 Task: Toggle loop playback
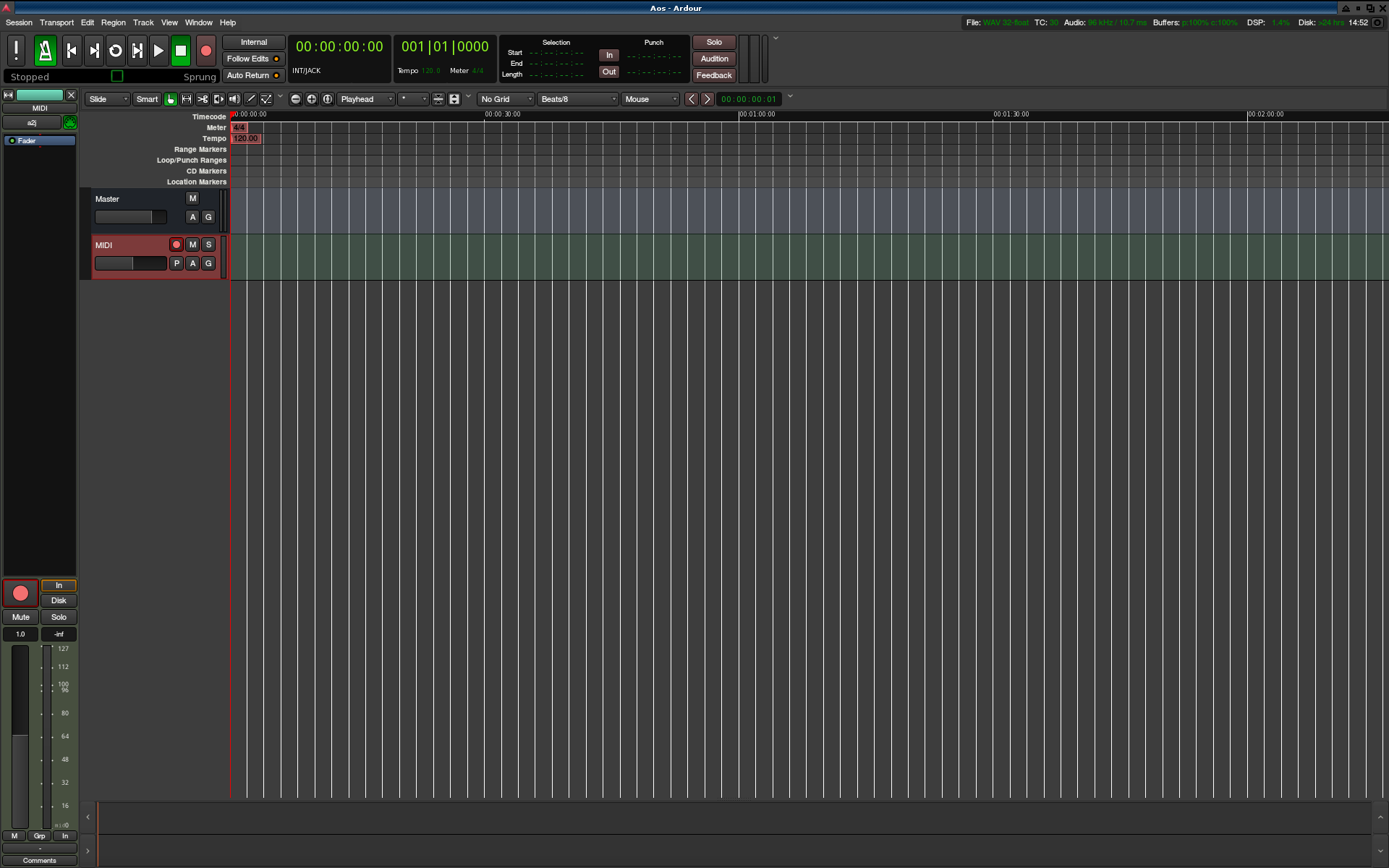pos(116,51)
